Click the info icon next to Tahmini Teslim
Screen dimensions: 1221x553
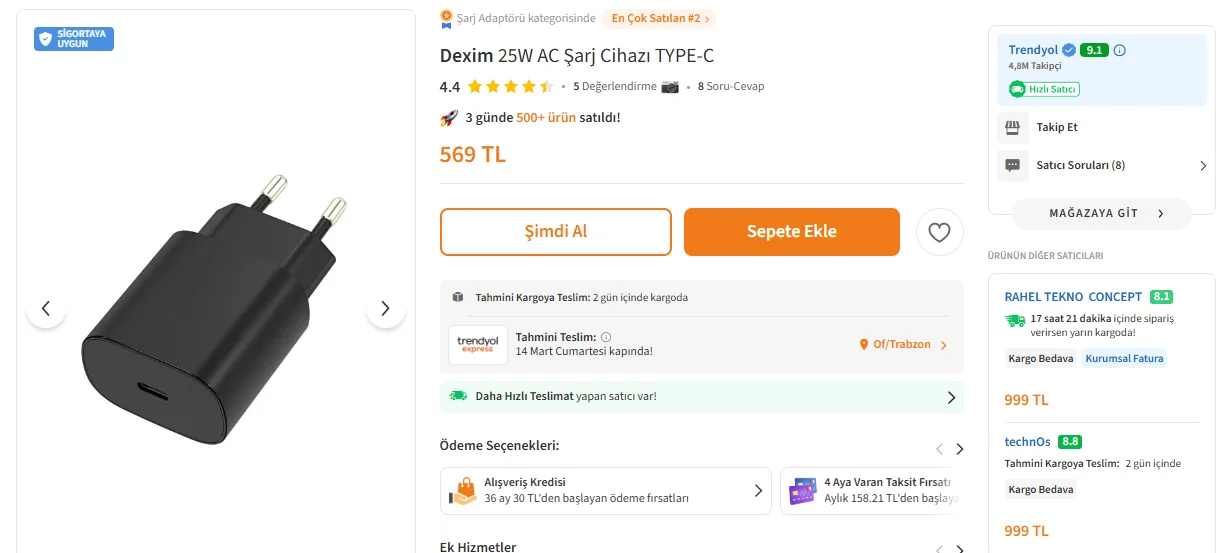tap(606, 337)
